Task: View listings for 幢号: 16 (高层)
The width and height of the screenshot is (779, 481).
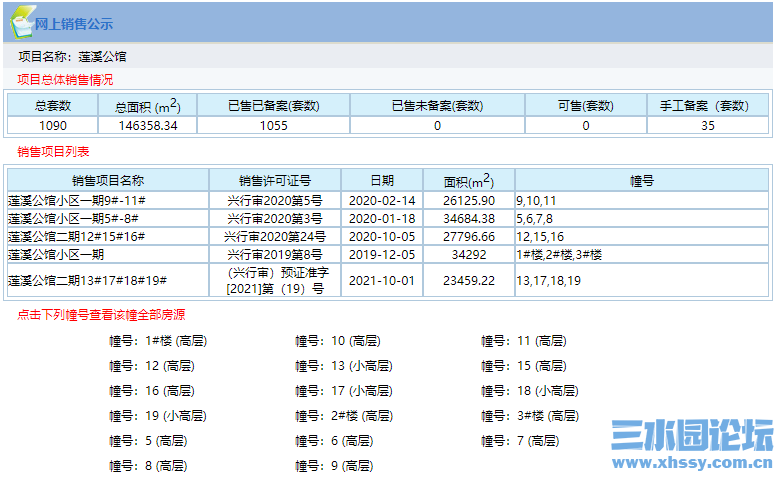Action: point(152,391)
